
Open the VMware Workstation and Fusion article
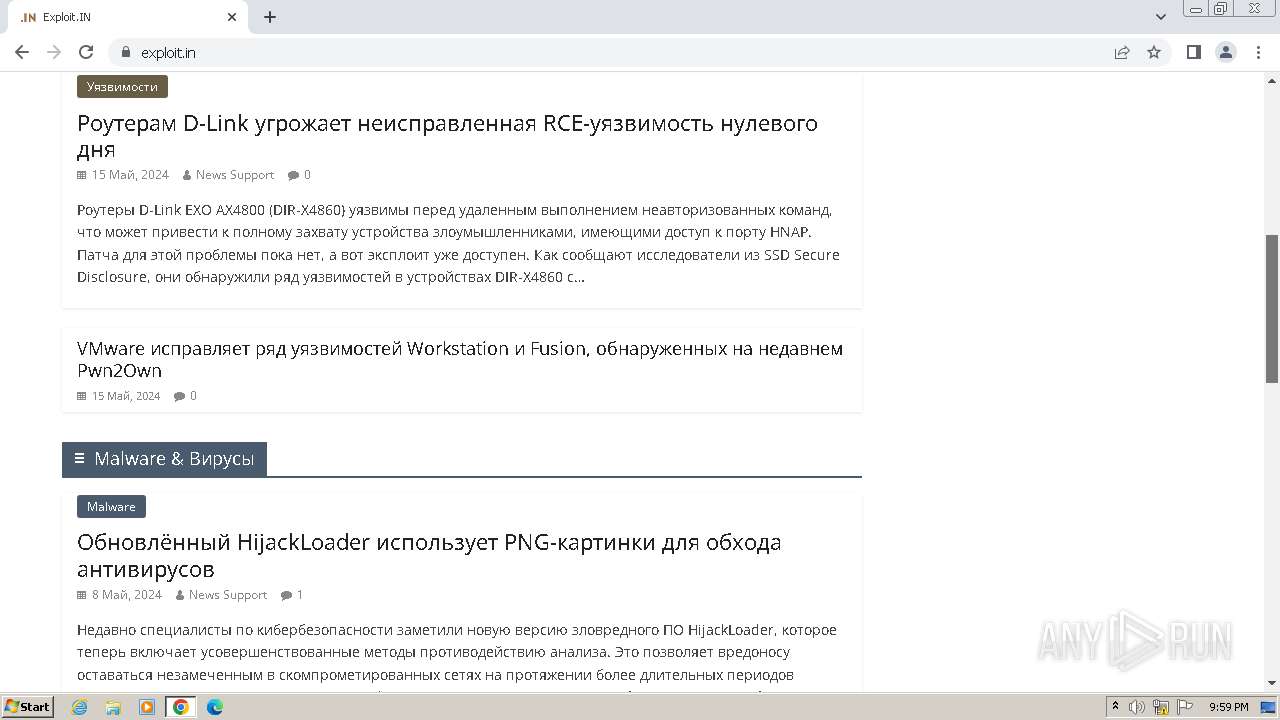[460, 359]
